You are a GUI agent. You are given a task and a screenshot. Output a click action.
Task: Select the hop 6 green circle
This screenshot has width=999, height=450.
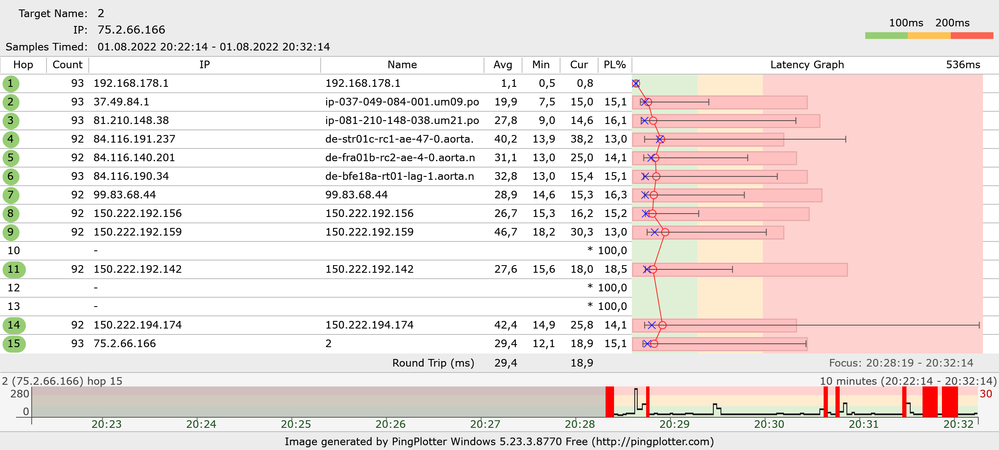pyautogui.click(x=11, y=177)
